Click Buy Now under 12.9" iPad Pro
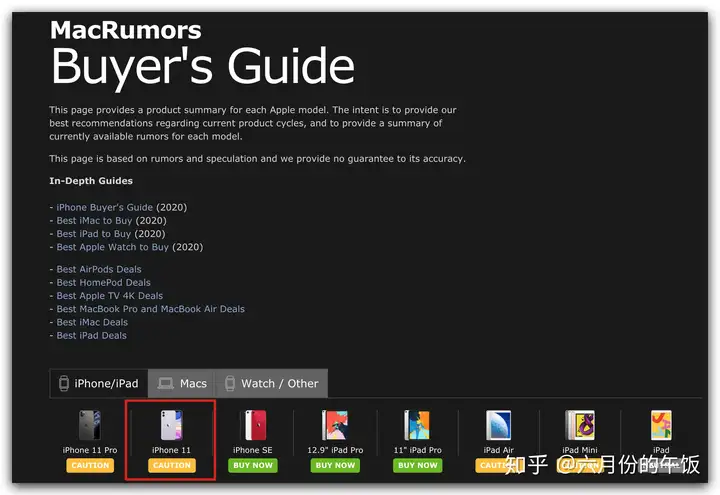Screen dimensions: 720x495 pyautogui.click(x=335, y=466)
